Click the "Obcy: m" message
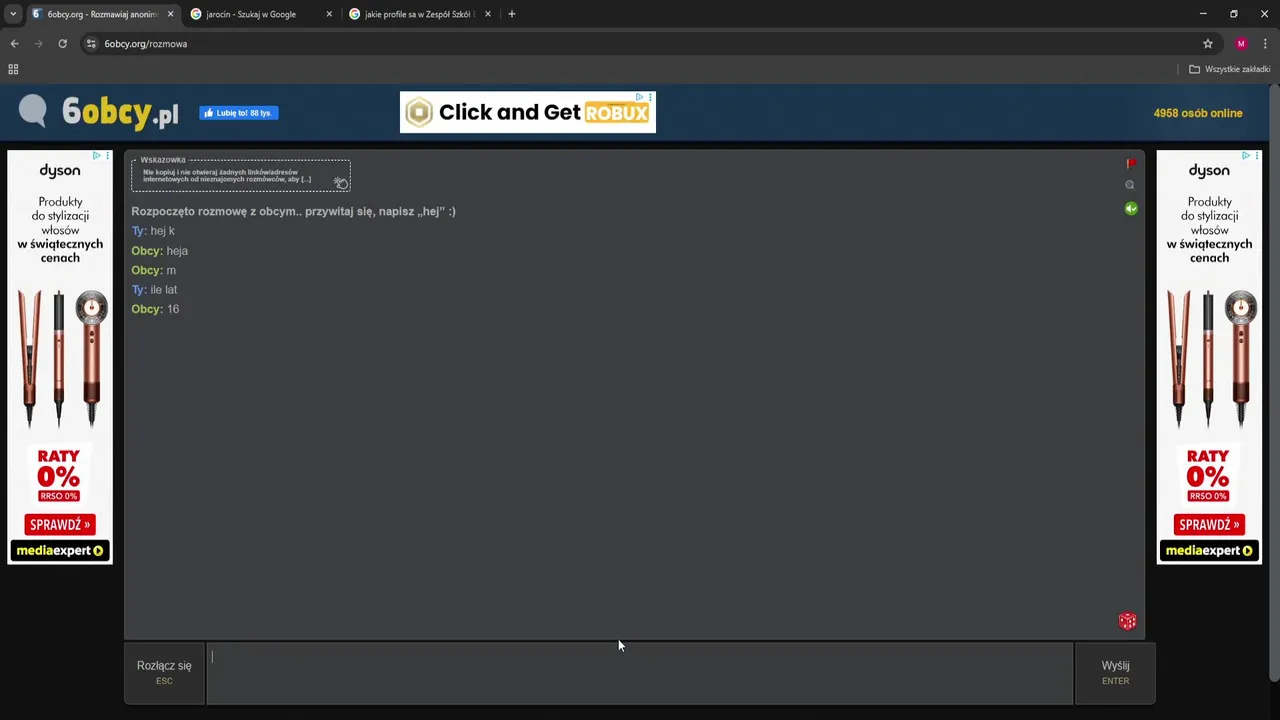The width and height of the screenshot is (1280, 720). coord(154,270)
